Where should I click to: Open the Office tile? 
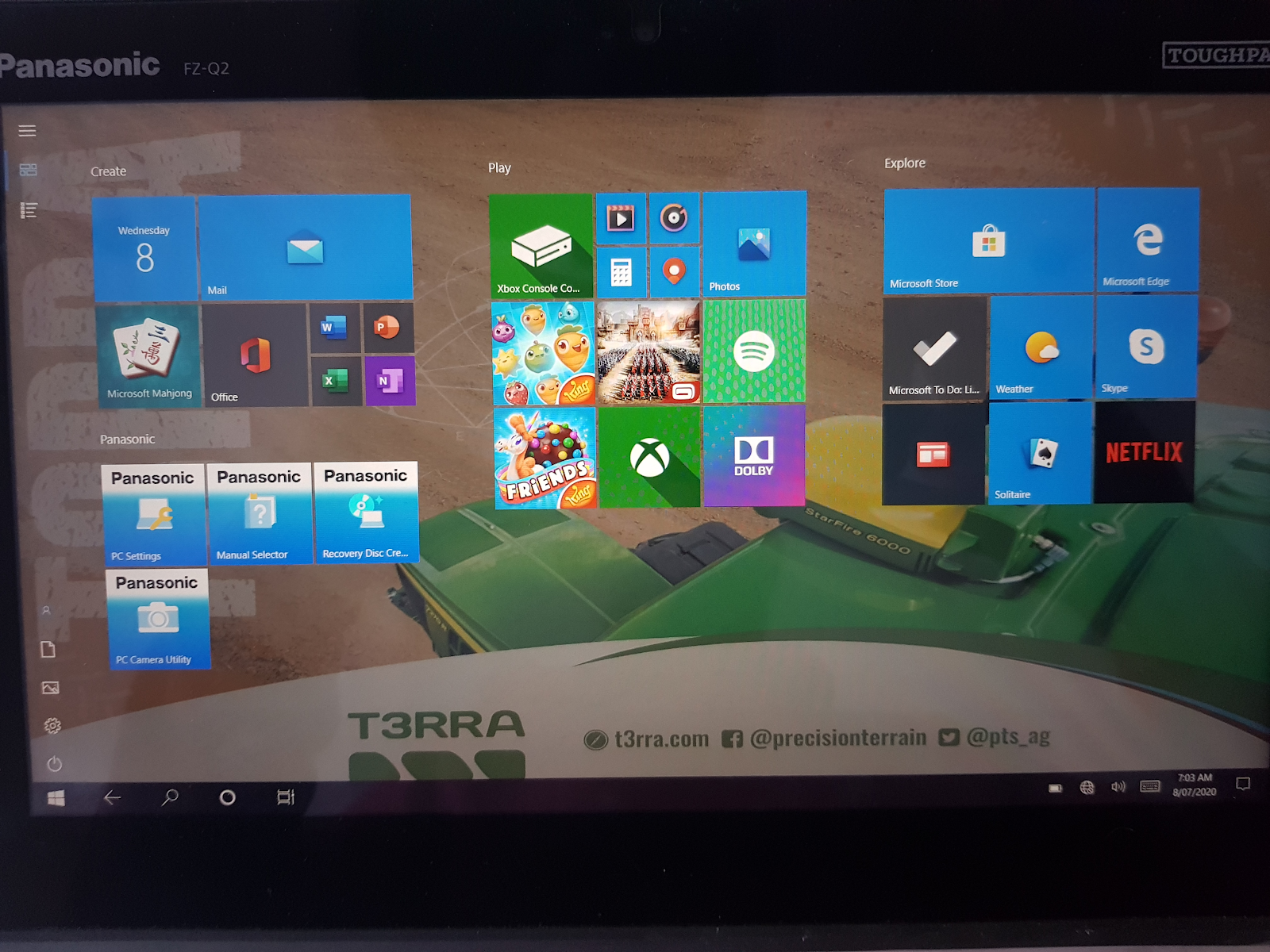pyautogui.click(x=255, y=355)
